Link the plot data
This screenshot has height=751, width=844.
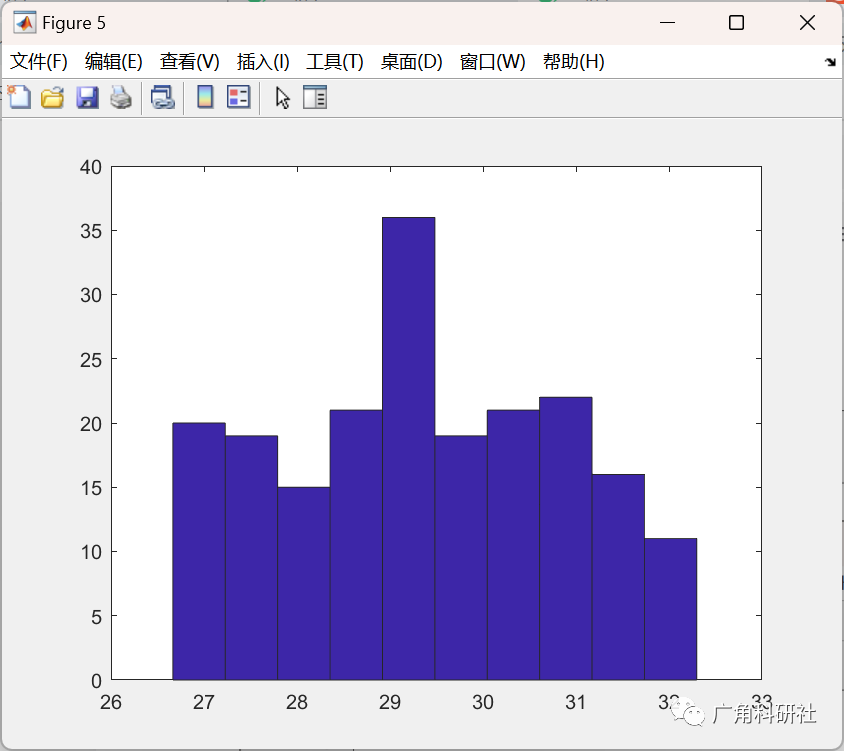click(164, 97)
